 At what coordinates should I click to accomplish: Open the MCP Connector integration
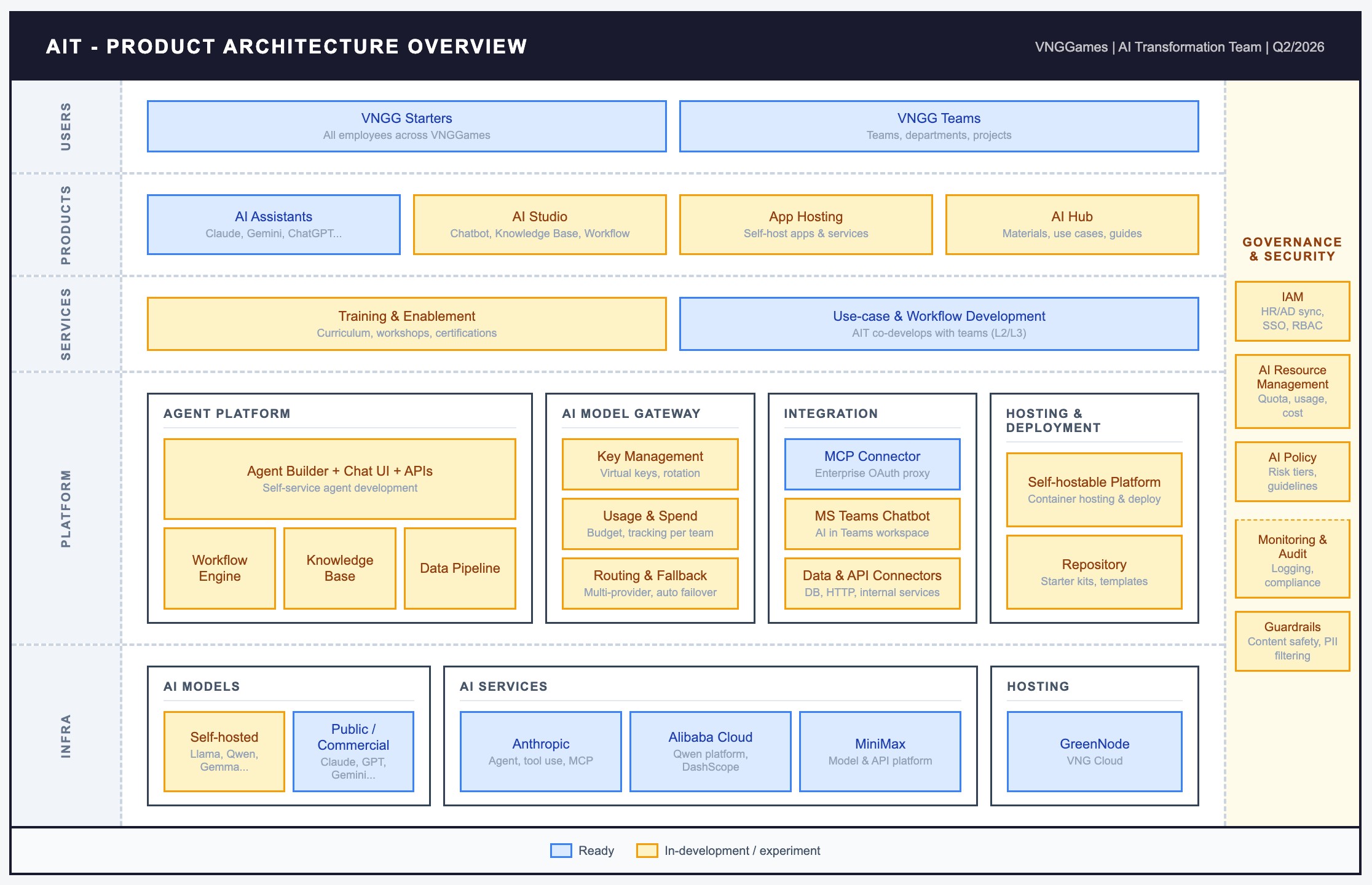tap(872, 464)
